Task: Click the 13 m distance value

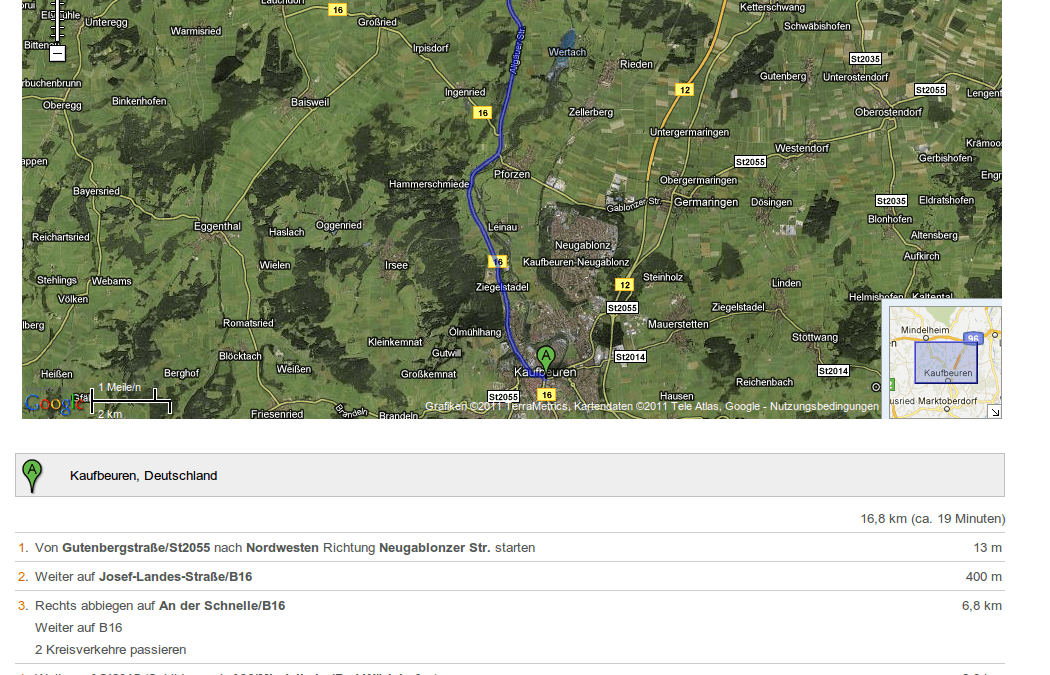Action: (987, 548)
